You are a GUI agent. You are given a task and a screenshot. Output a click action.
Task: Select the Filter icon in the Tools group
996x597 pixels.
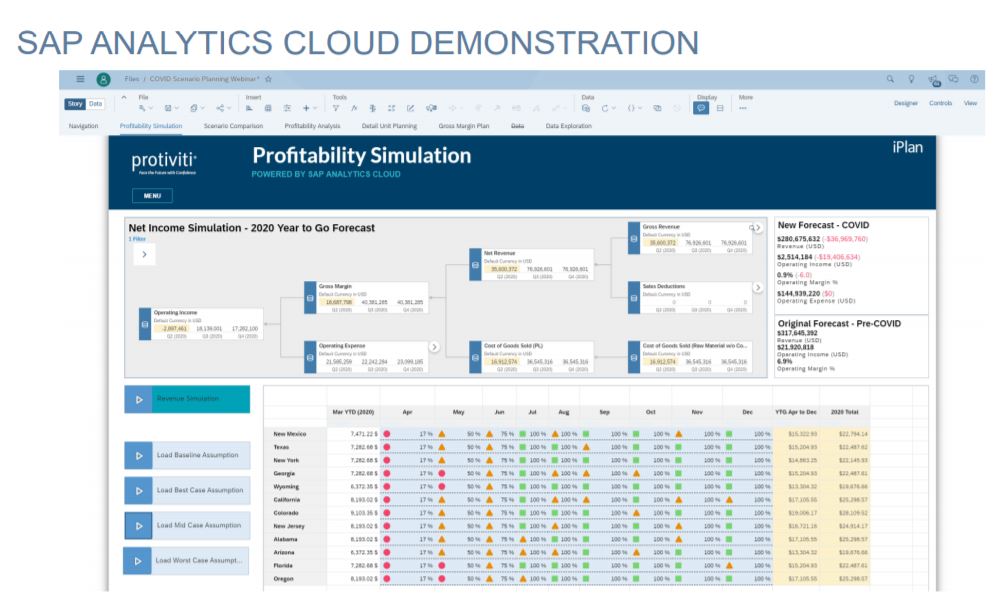[334, 109]
